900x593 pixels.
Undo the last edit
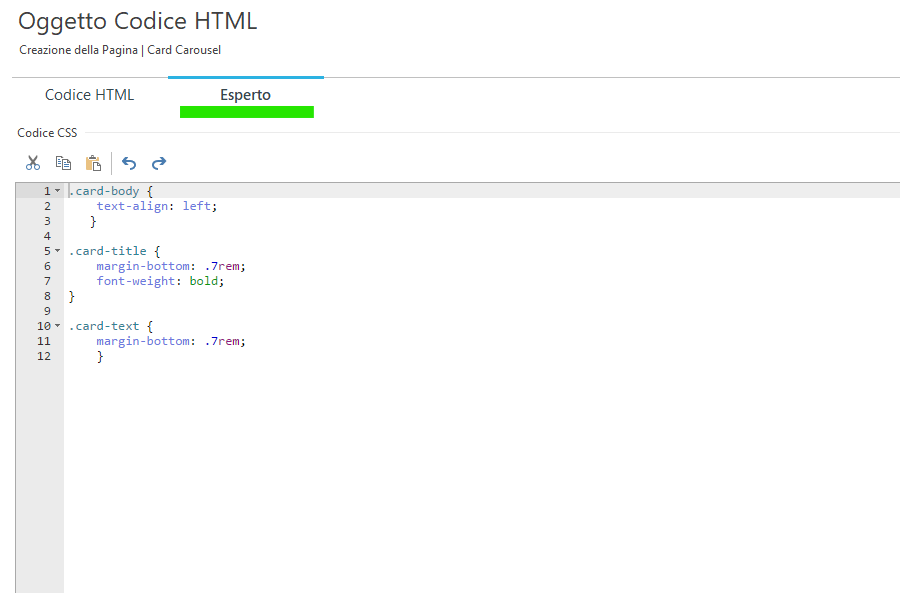[129, 163]
